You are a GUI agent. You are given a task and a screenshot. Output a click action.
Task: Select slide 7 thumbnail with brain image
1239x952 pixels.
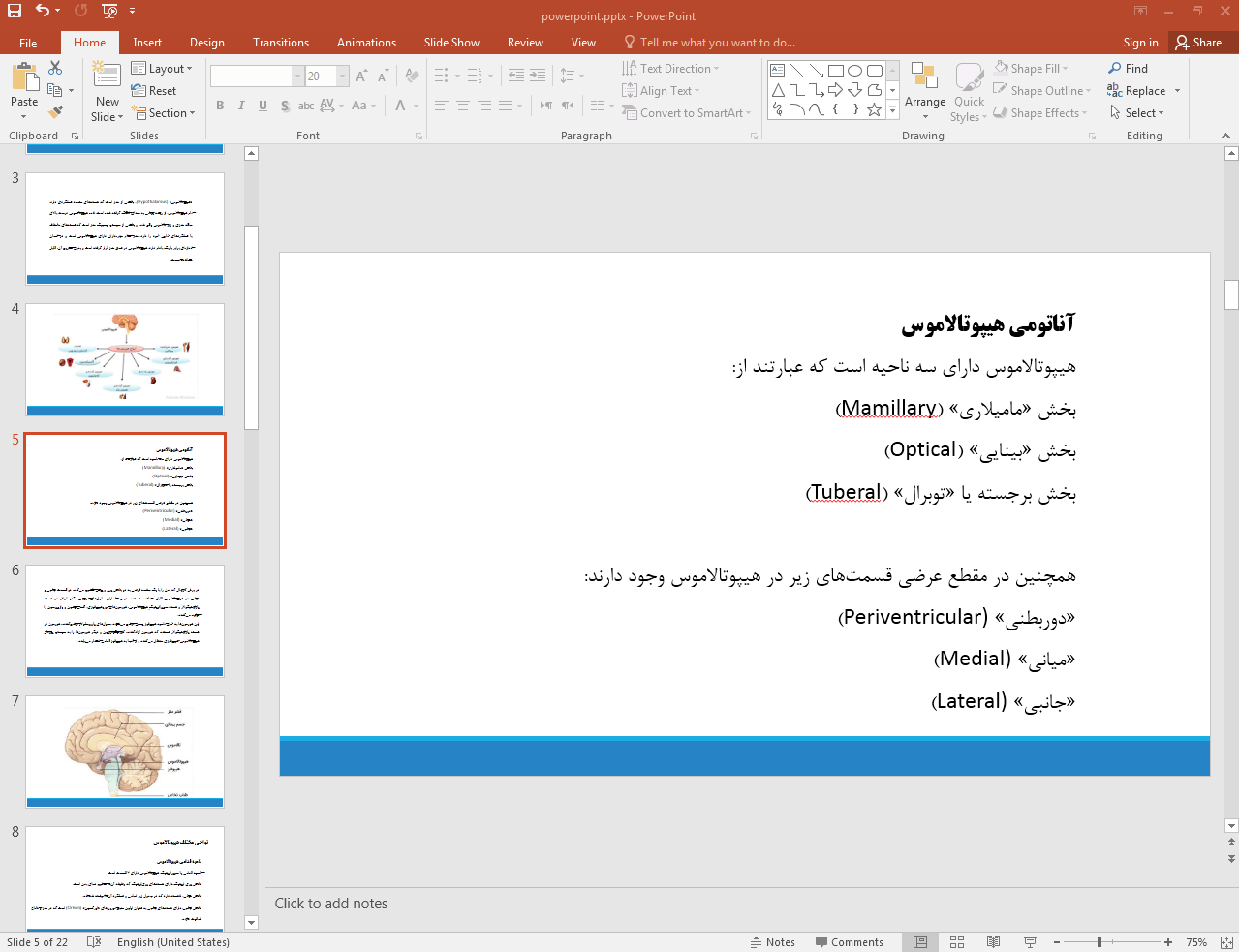[x=125, y=751]
